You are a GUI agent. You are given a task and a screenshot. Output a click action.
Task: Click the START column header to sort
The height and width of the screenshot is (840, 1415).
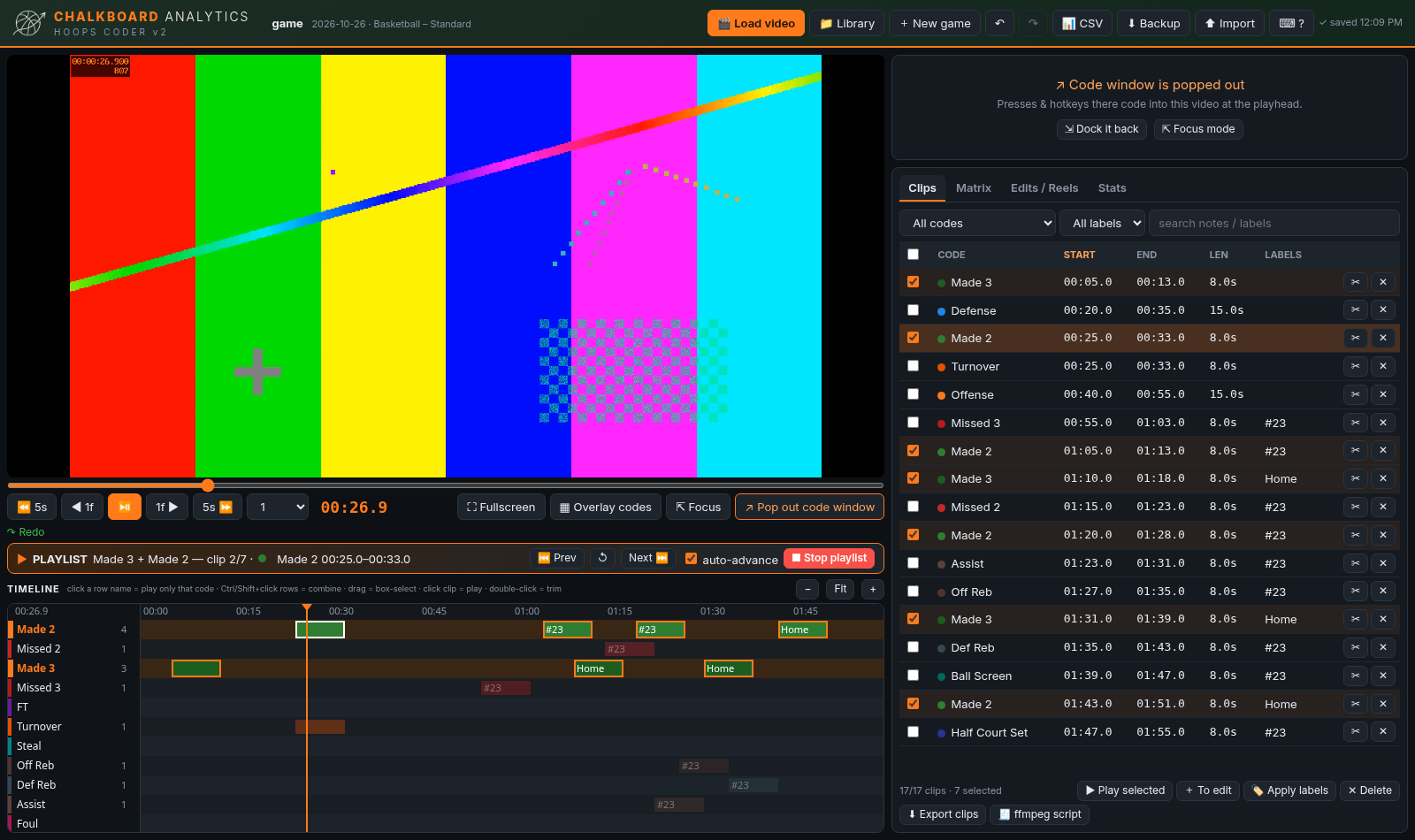click(x=1079, y=255)
